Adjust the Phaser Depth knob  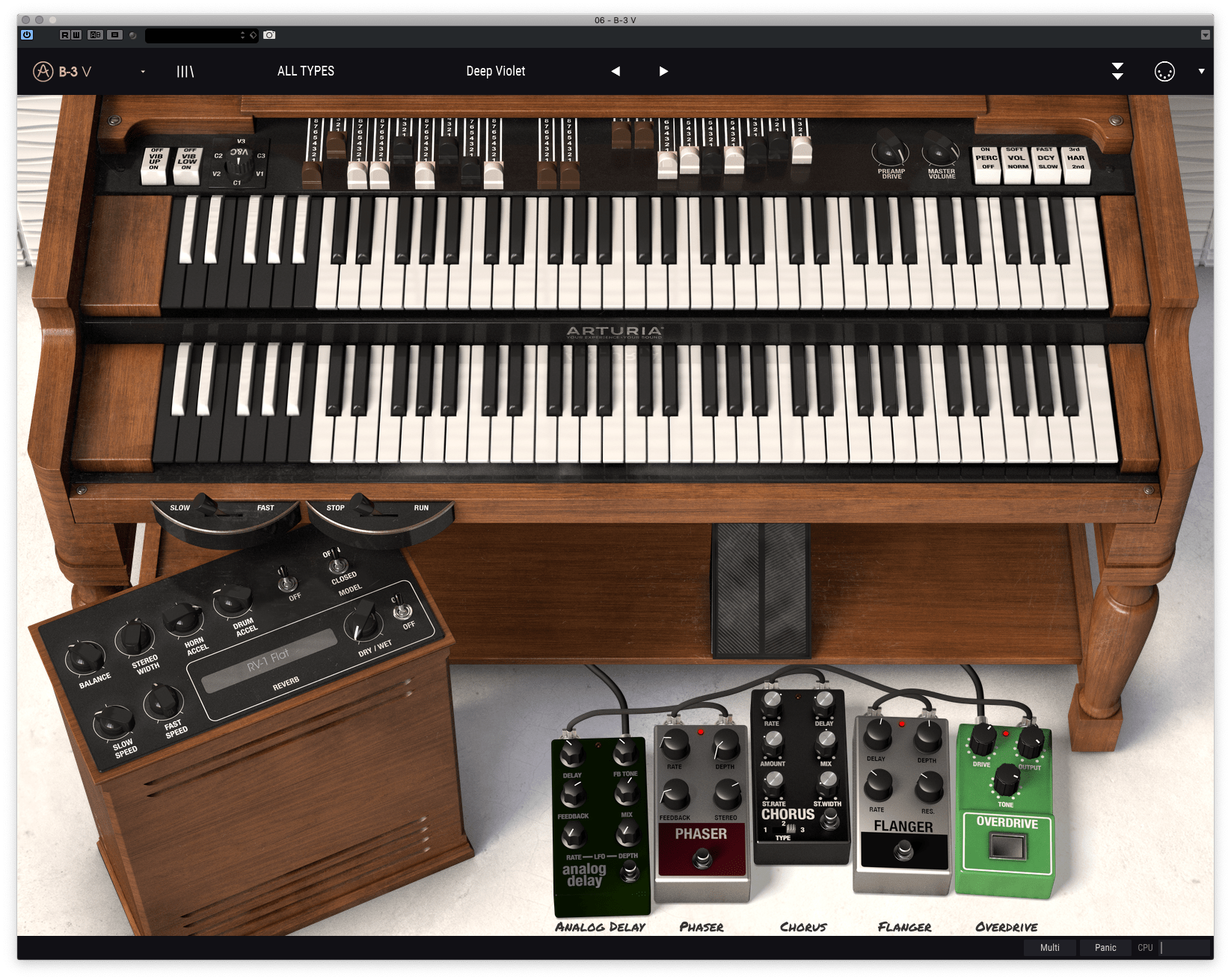(725, 745)
